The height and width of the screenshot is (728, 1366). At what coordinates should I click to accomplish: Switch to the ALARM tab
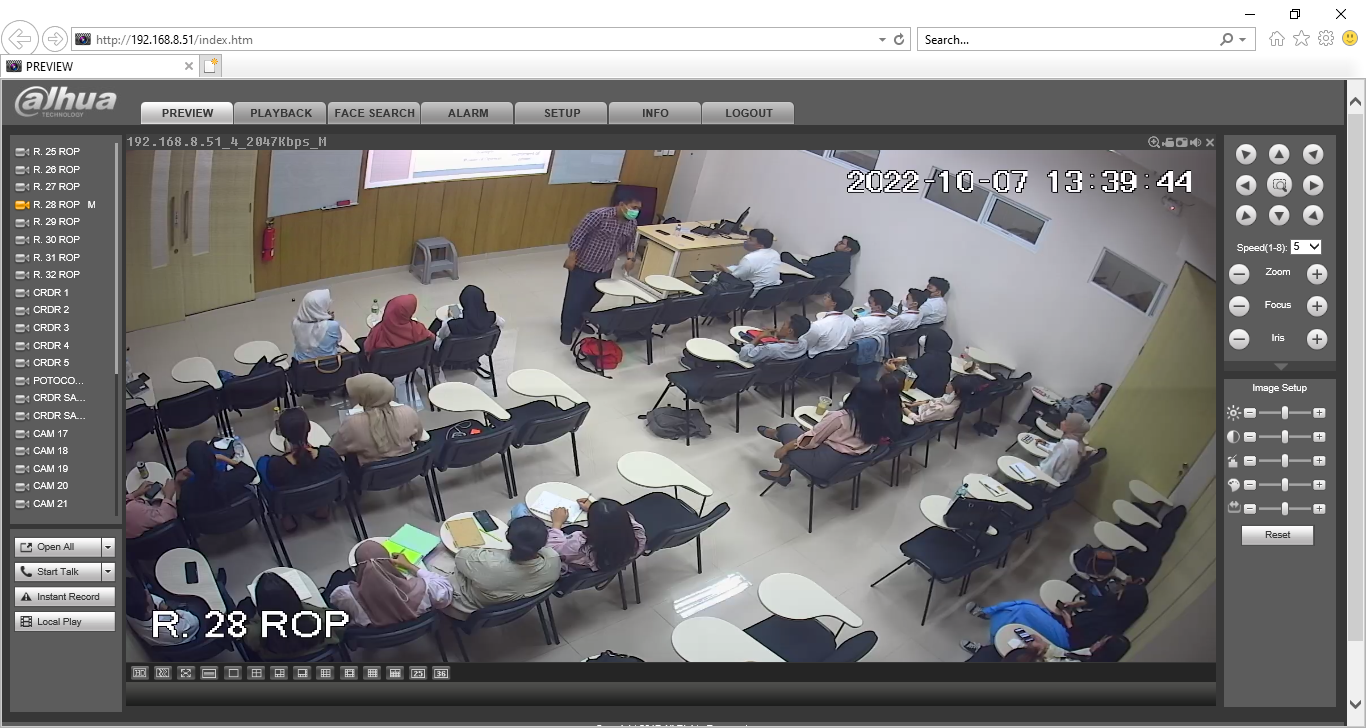point(468,113)
